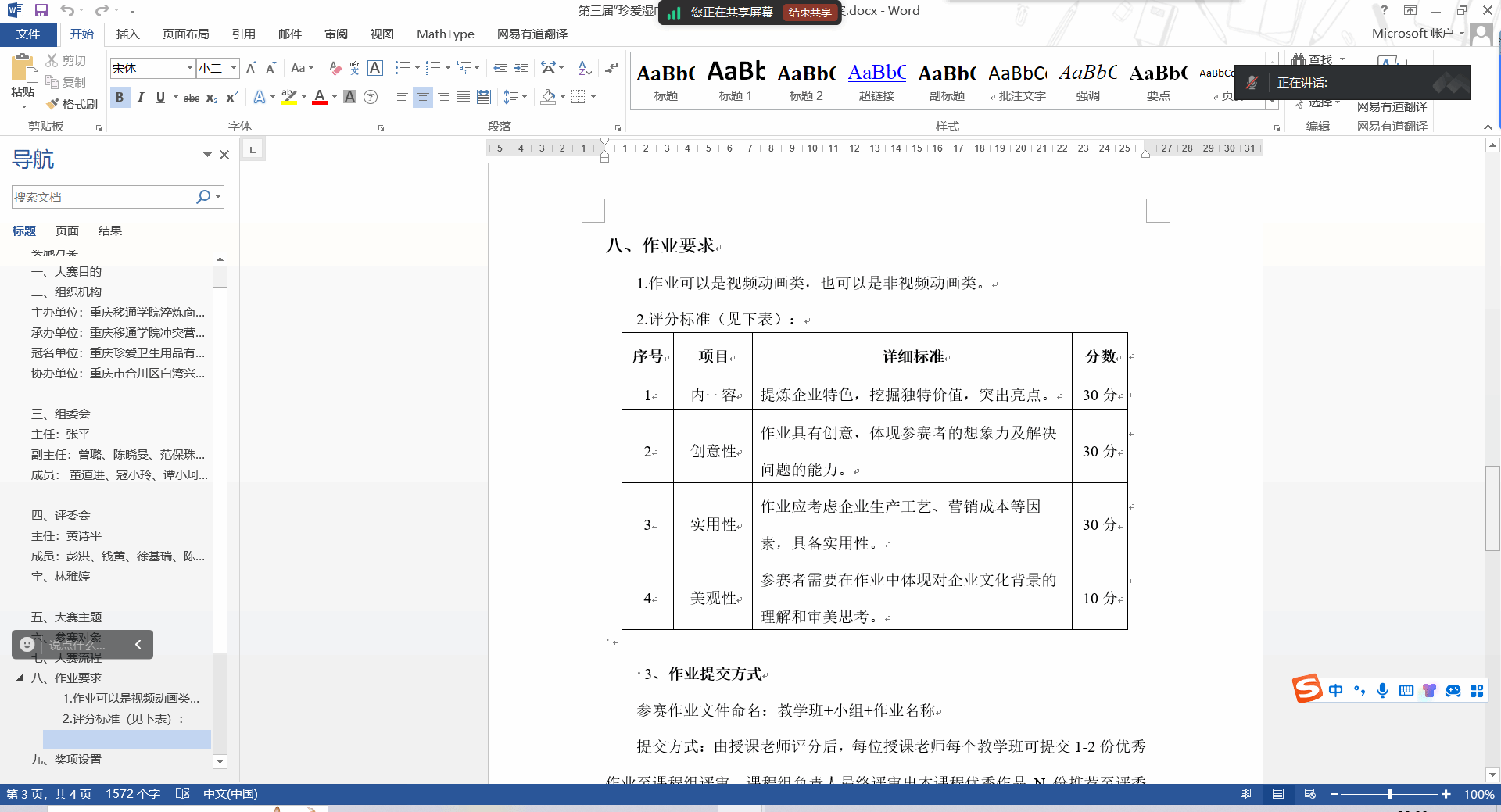This screenshot has height=812, width=1501.
Task: Apply the 超链接 style
Action: coord(876,81)
